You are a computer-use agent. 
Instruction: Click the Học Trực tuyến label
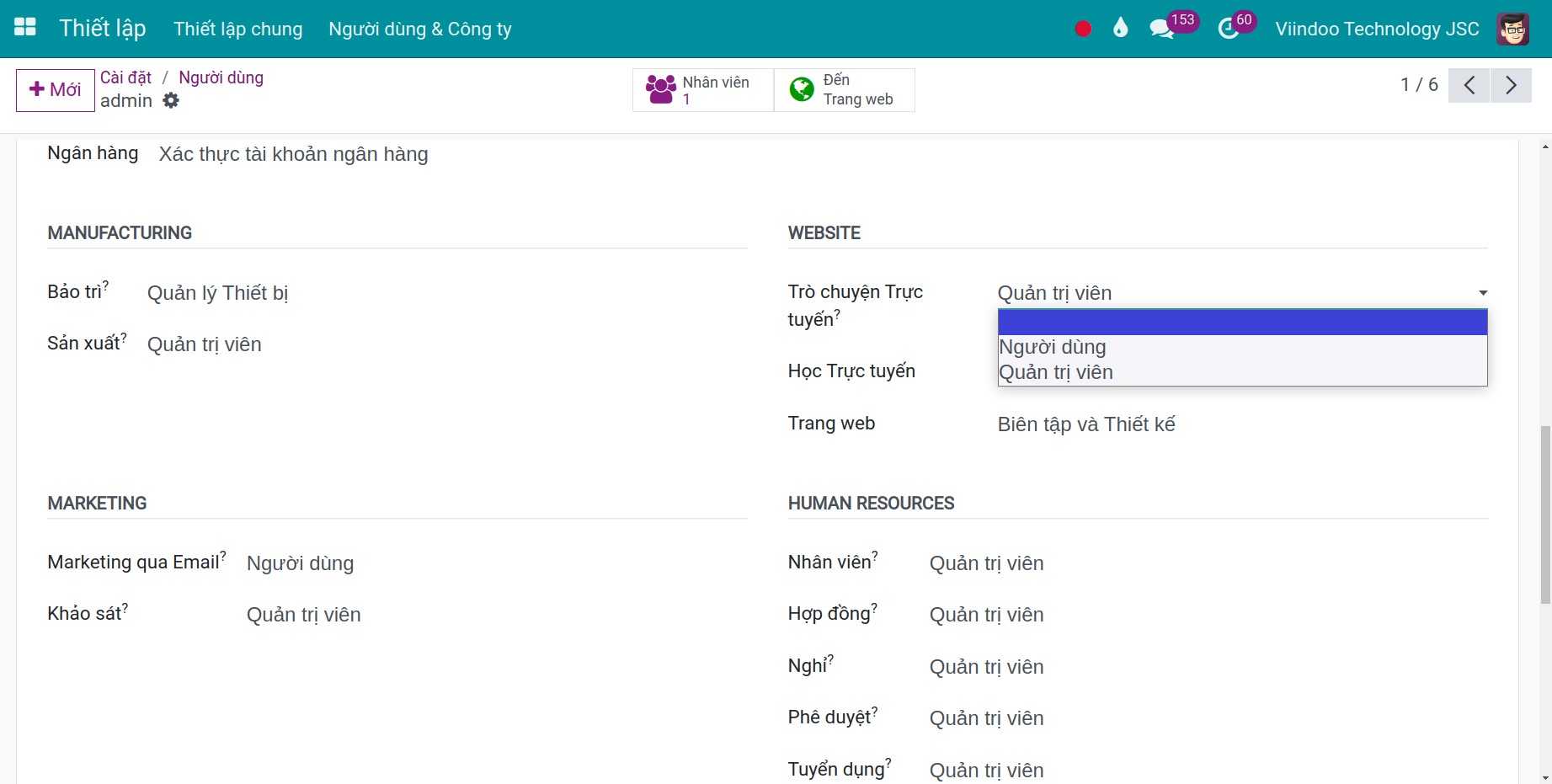click(x=851, y=371)
